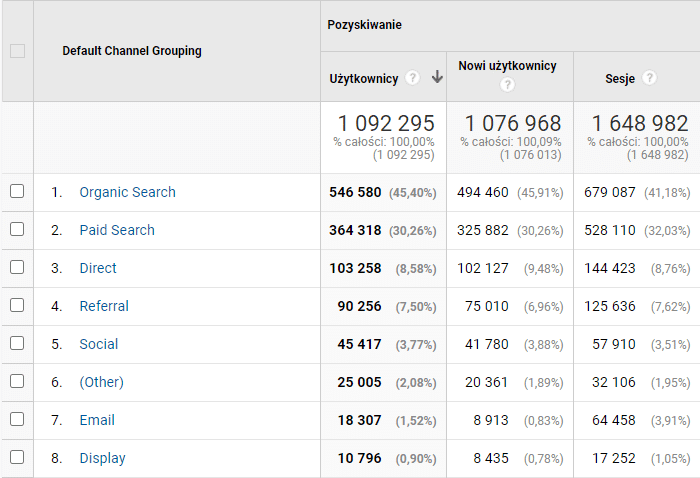
Task: Sort by Nowi użytkownicy column header
Action: click(507, 66)
